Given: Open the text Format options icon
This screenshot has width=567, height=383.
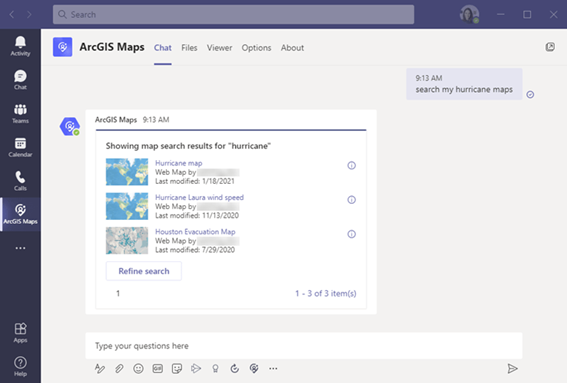Looking at the screenshot, I should coord(99,369).
